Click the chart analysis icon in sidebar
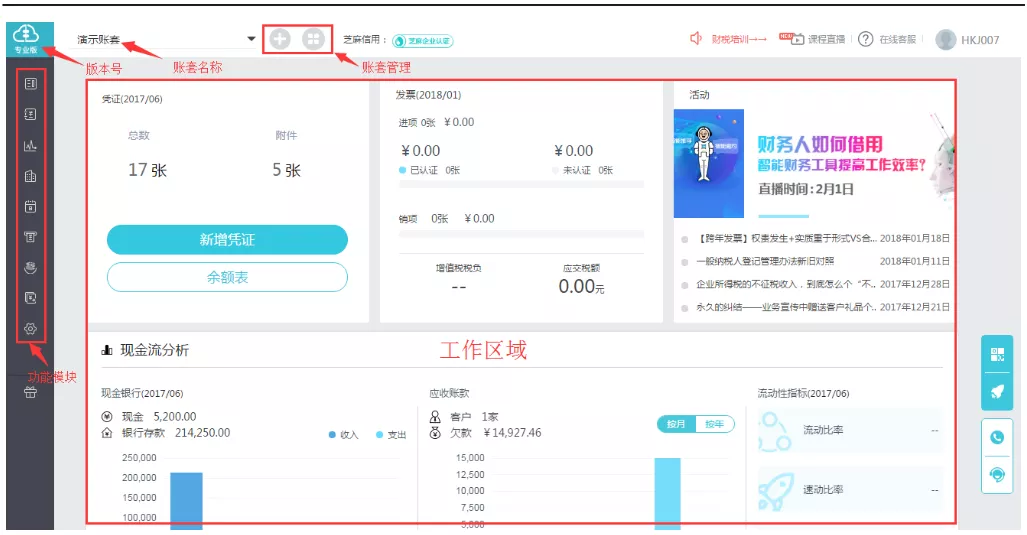The image size is (1027, 535). coord(30,145)
